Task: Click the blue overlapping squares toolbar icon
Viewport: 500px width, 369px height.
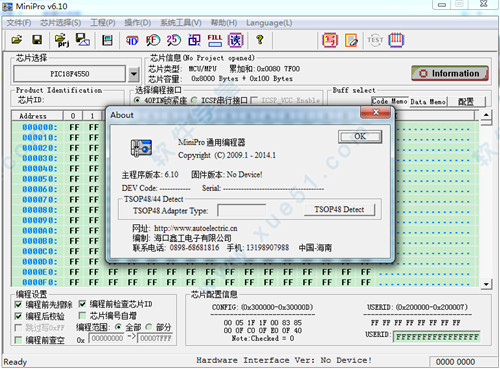Action: point(194,40)
